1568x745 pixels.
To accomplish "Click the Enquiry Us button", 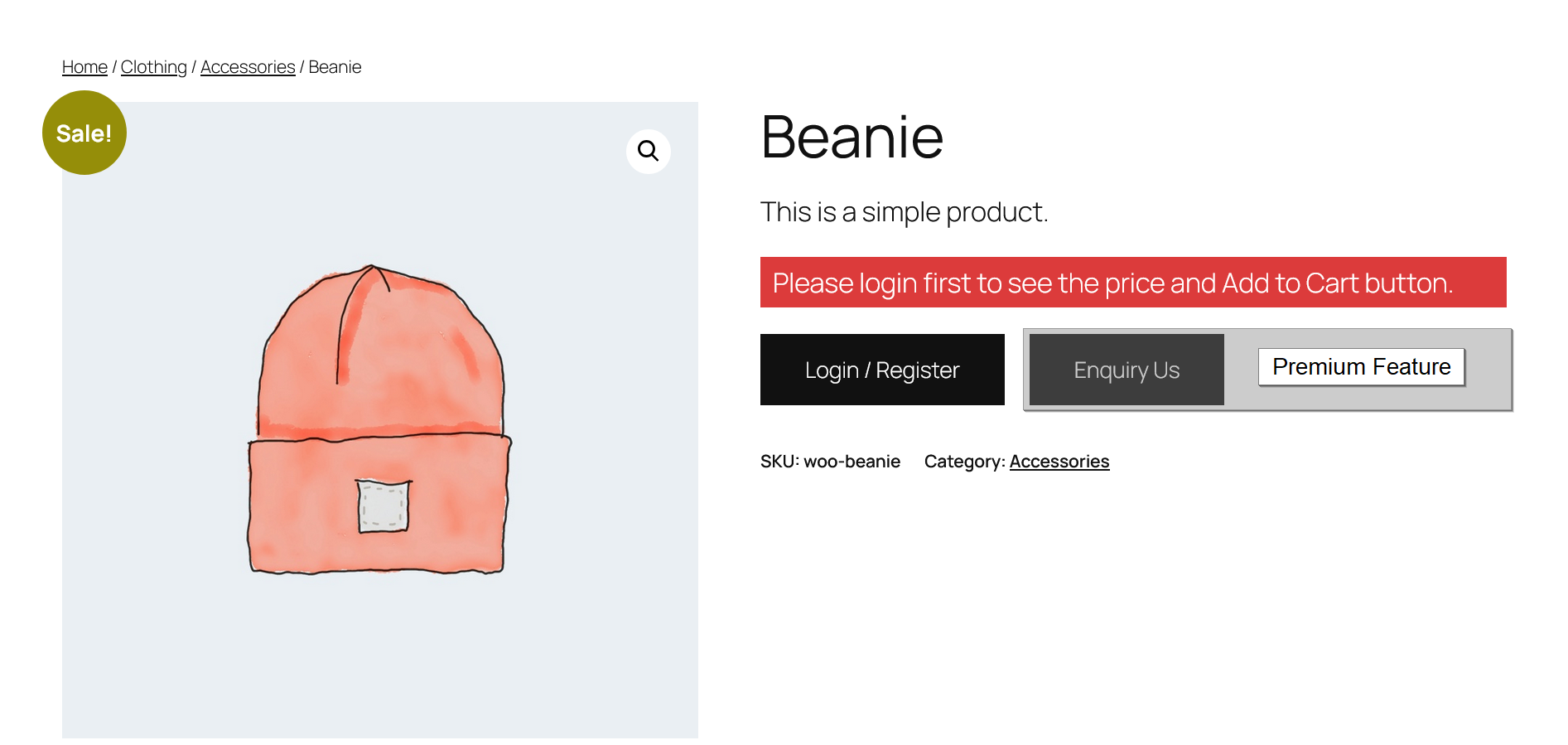I will (1127, 370).
